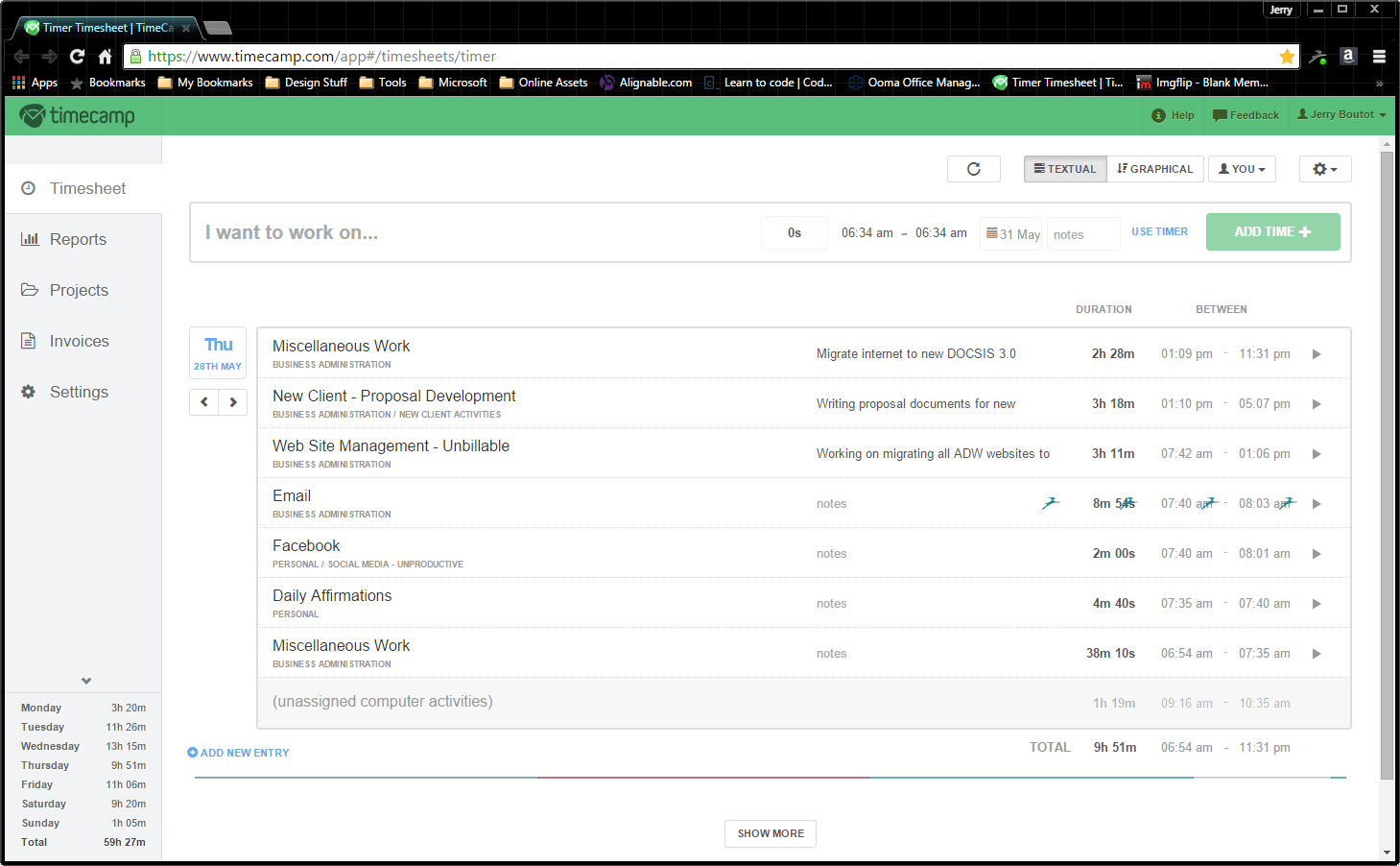Click the 'Daily Affirmations' entry title
The width and height of the screenshot is (1400, 866).
pos(332,595)
